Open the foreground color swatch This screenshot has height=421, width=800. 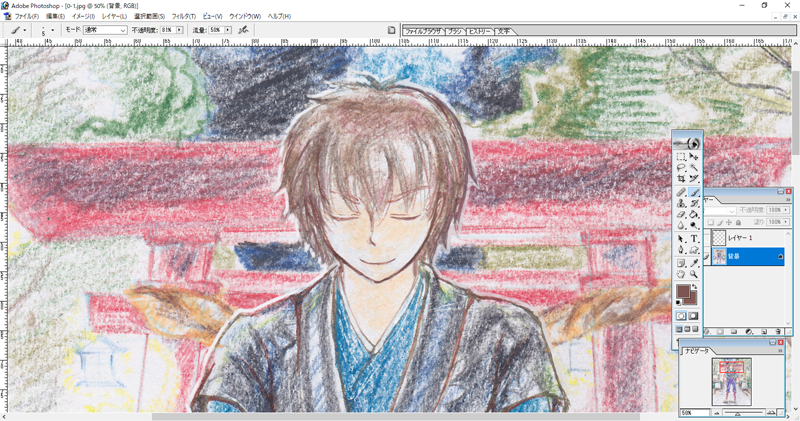[x=683, y=292]
